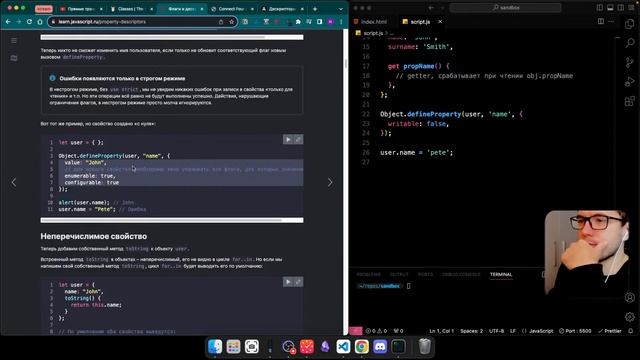Click Chrome back arrow
The width and height of the screenshot is (640, 360).
pos(8,22)
